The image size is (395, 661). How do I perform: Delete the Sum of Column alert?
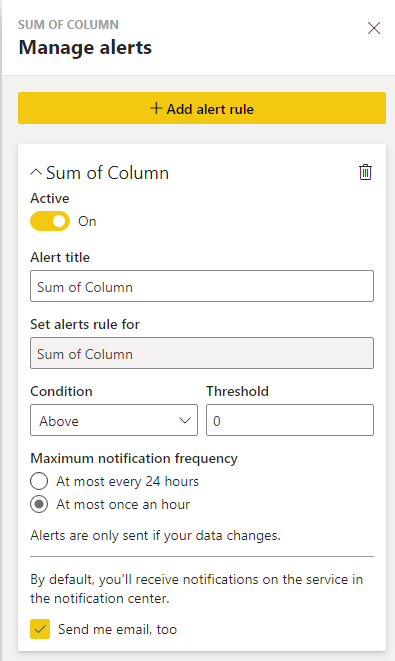(365, 172)
